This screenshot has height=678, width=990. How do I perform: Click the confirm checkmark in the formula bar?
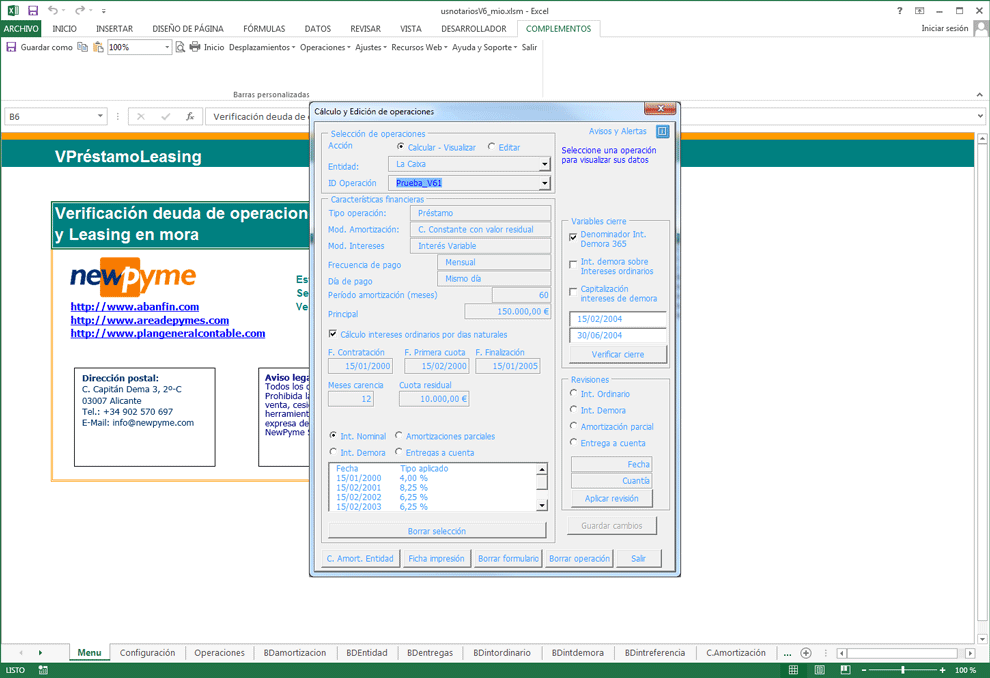[165, 117]
